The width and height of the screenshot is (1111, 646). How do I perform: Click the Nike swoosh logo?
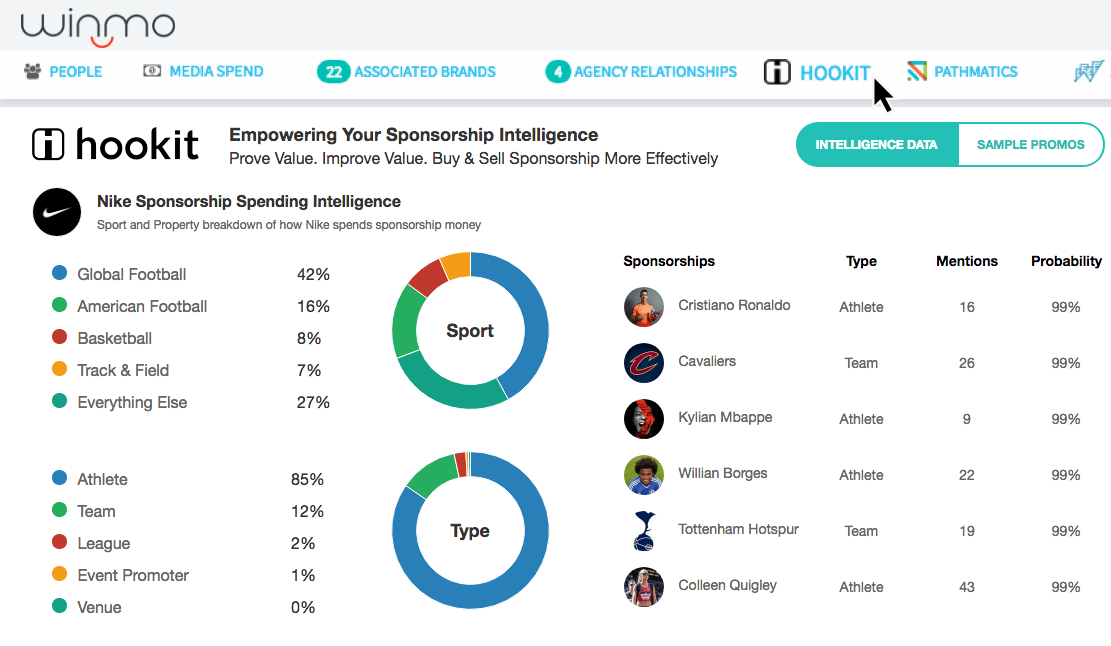pos(56,212)
